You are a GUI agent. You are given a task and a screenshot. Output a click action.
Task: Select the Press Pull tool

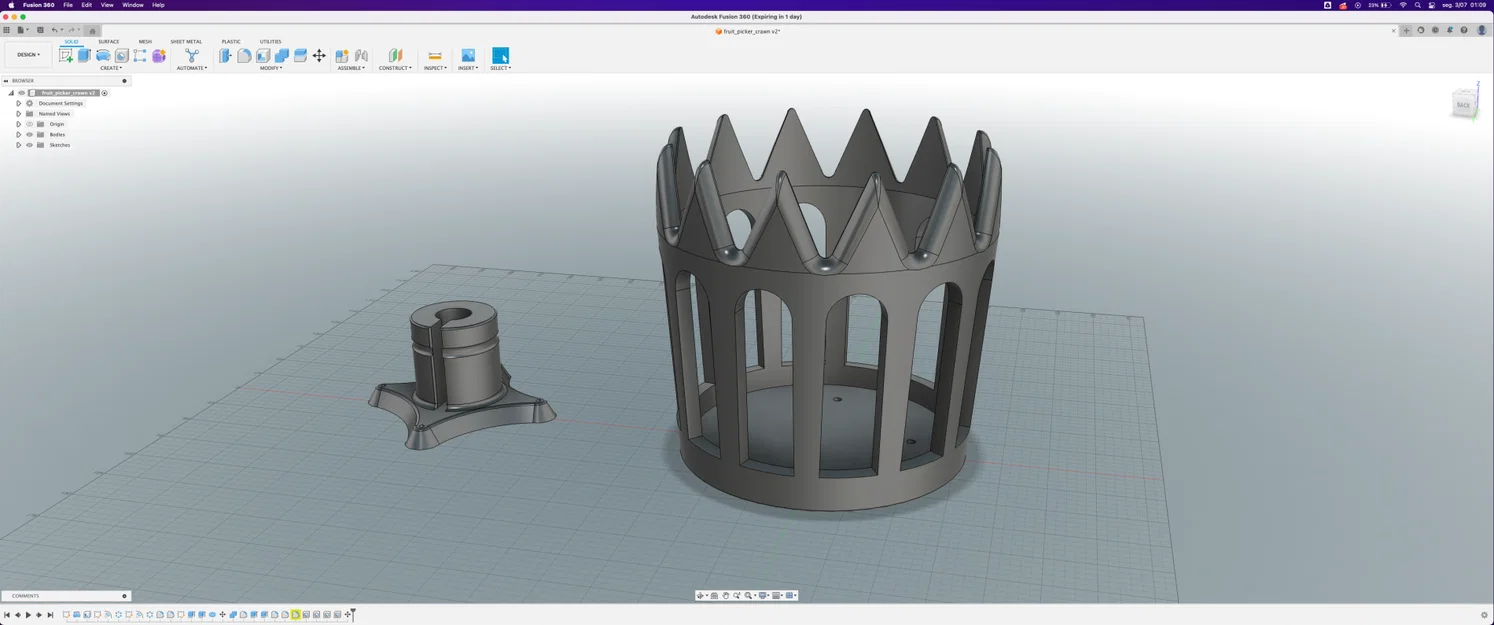(225, 56)
